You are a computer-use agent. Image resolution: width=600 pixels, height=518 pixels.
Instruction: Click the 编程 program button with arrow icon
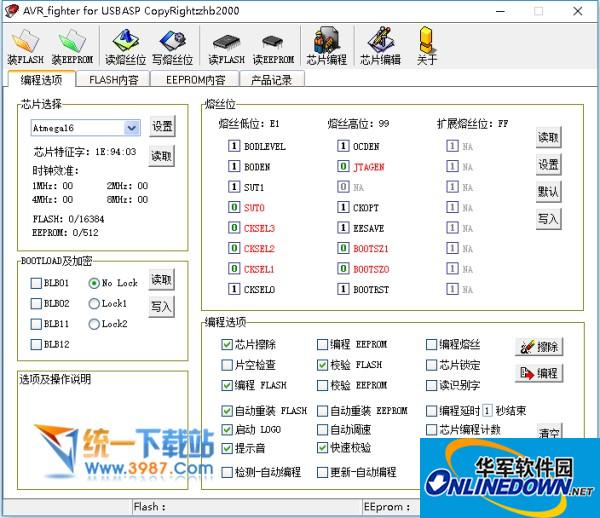[x=539, y=373]
